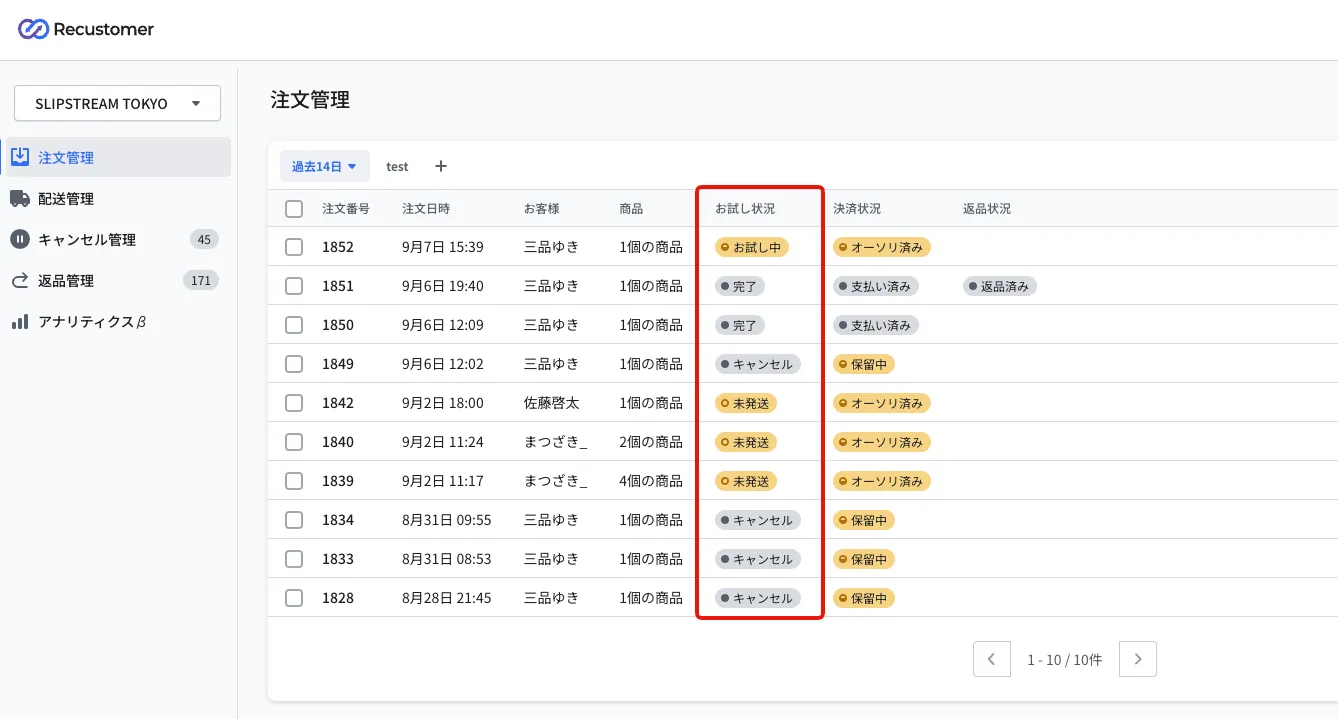Click the 171 badge on 返品管理
This screenshot has width=1338, height=719.
(x=201, y=280)
